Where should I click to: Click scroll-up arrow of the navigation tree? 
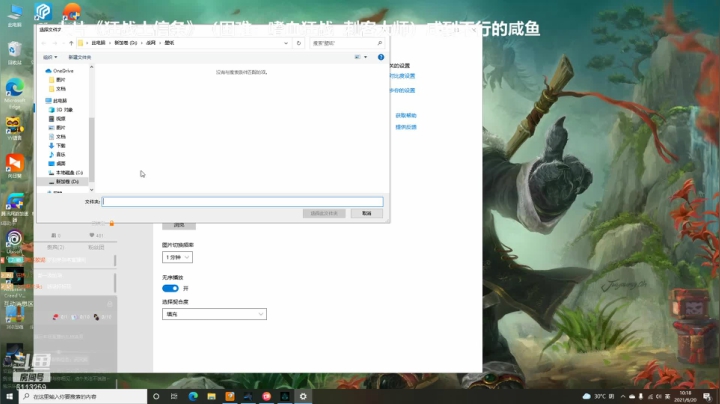click(91, 67)
